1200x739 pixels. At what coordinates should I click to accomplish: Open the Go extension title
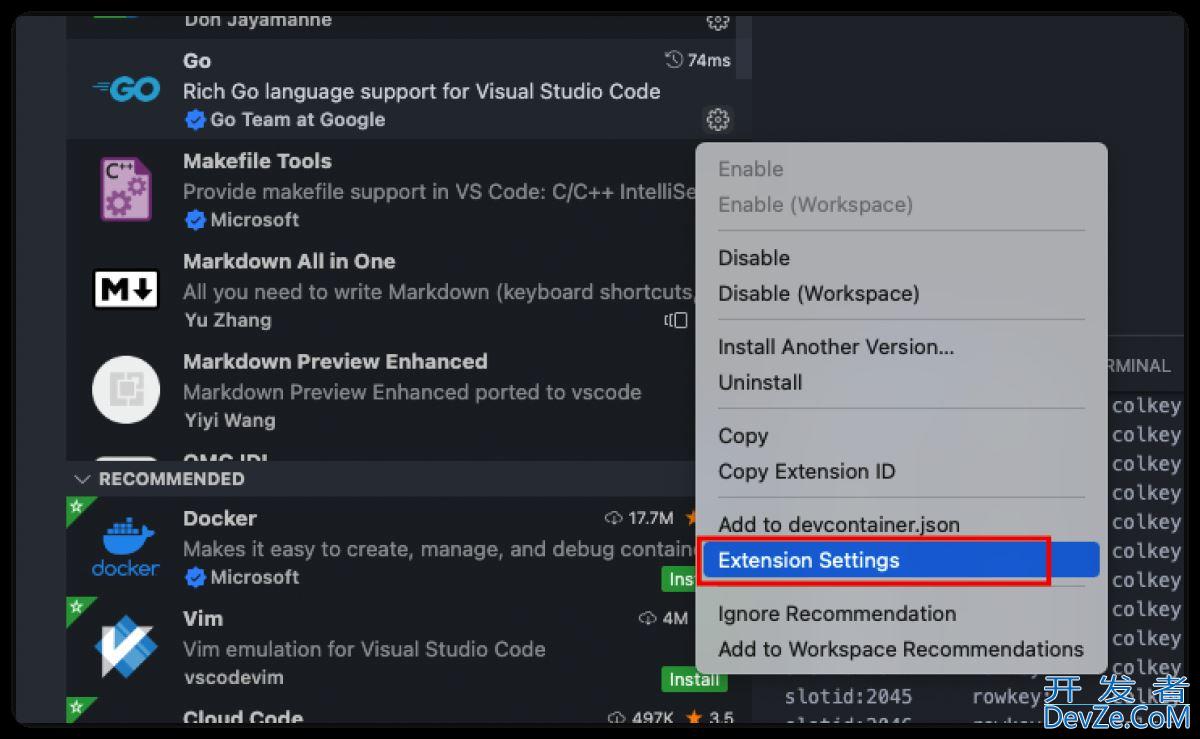(197, 61)
